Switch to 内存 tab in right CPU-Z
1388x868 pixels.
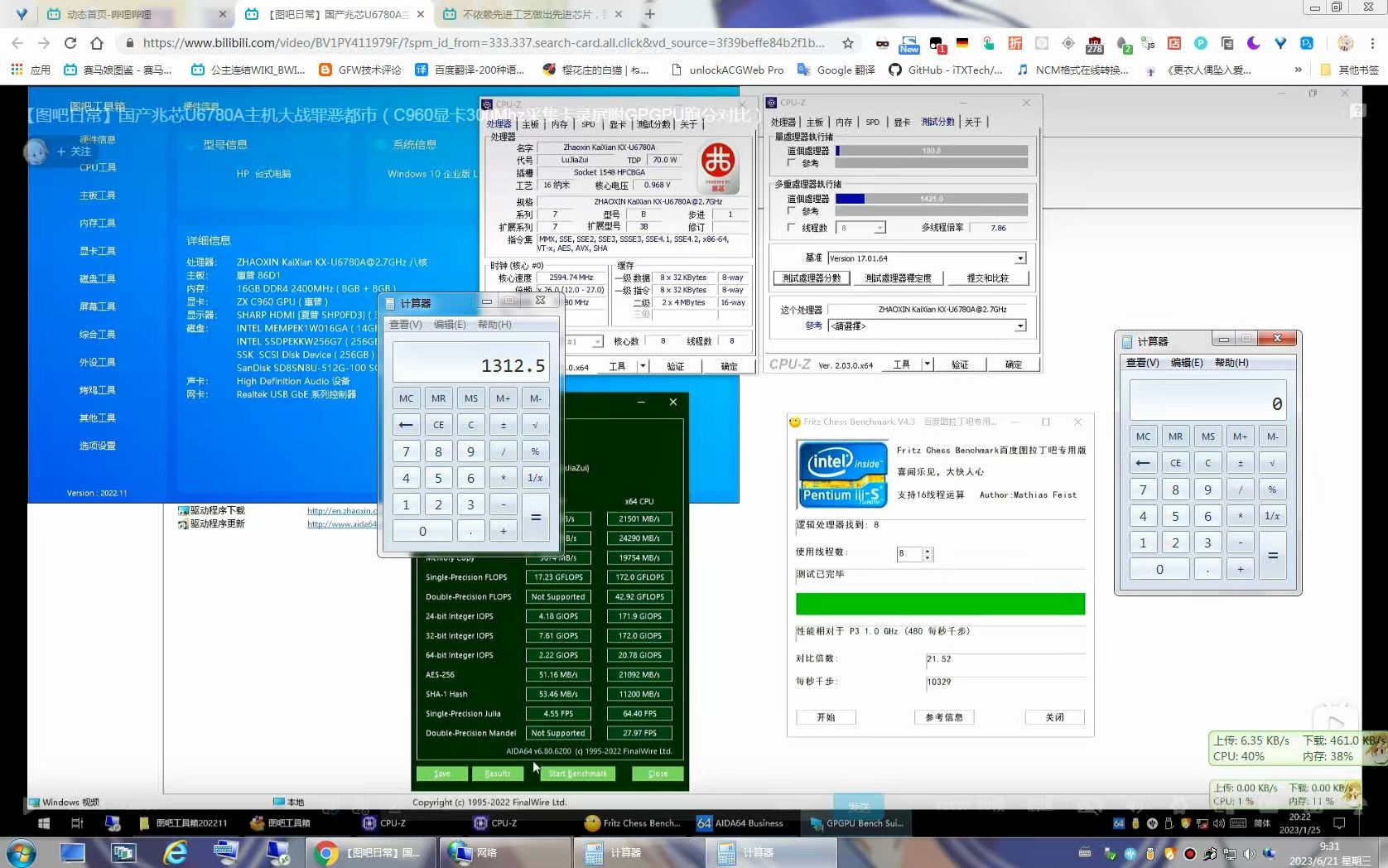pos(844,123)
